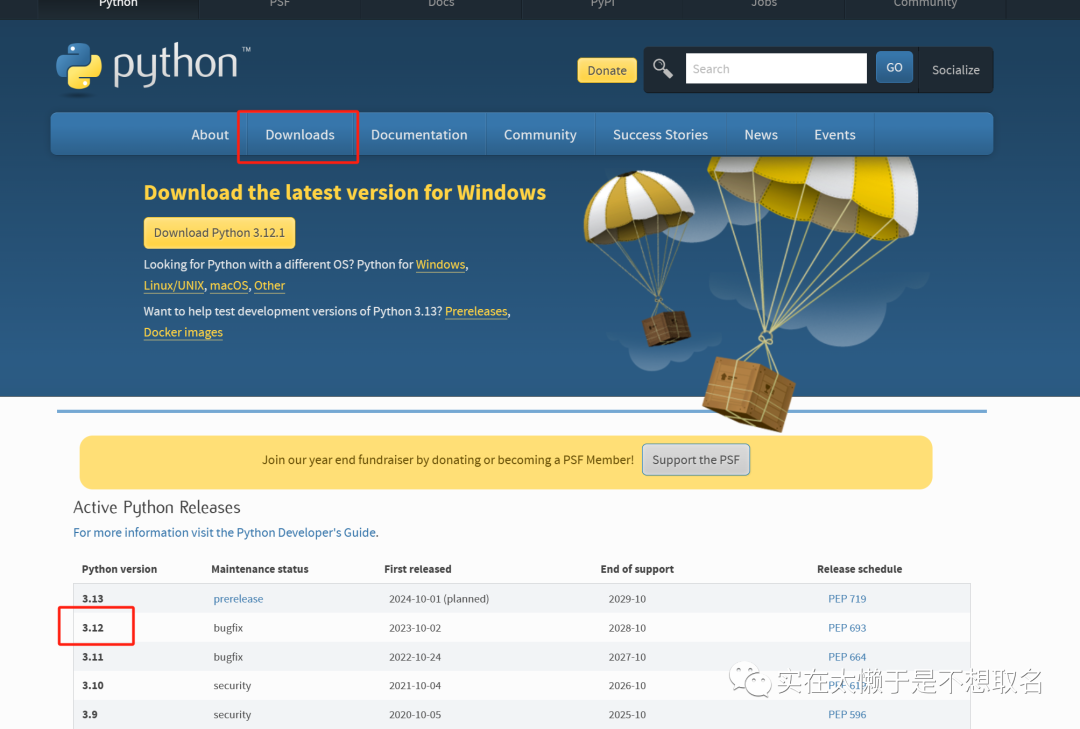Open the Docker images link
The height and width of the screenshot is (729, 1080).
[x=183, y=333]
